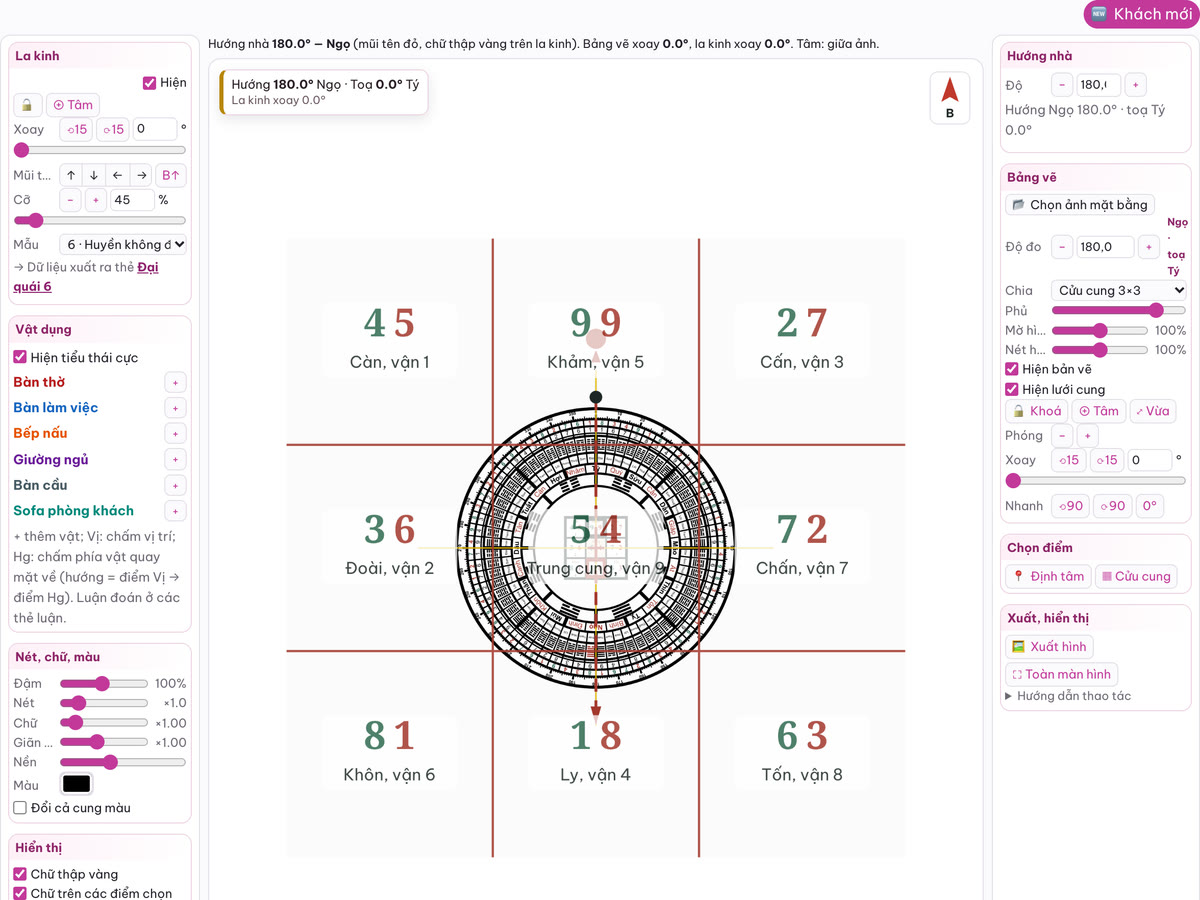Fit the drawing with the Vừa button
The width and height of the screenshot is (1200, 900).
[1152, 411]
